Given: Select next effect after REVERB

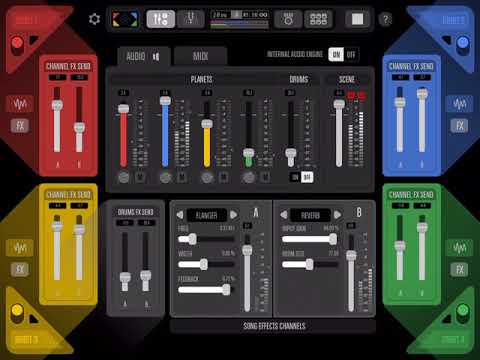Looking at the screenshot, I should 337,215.
